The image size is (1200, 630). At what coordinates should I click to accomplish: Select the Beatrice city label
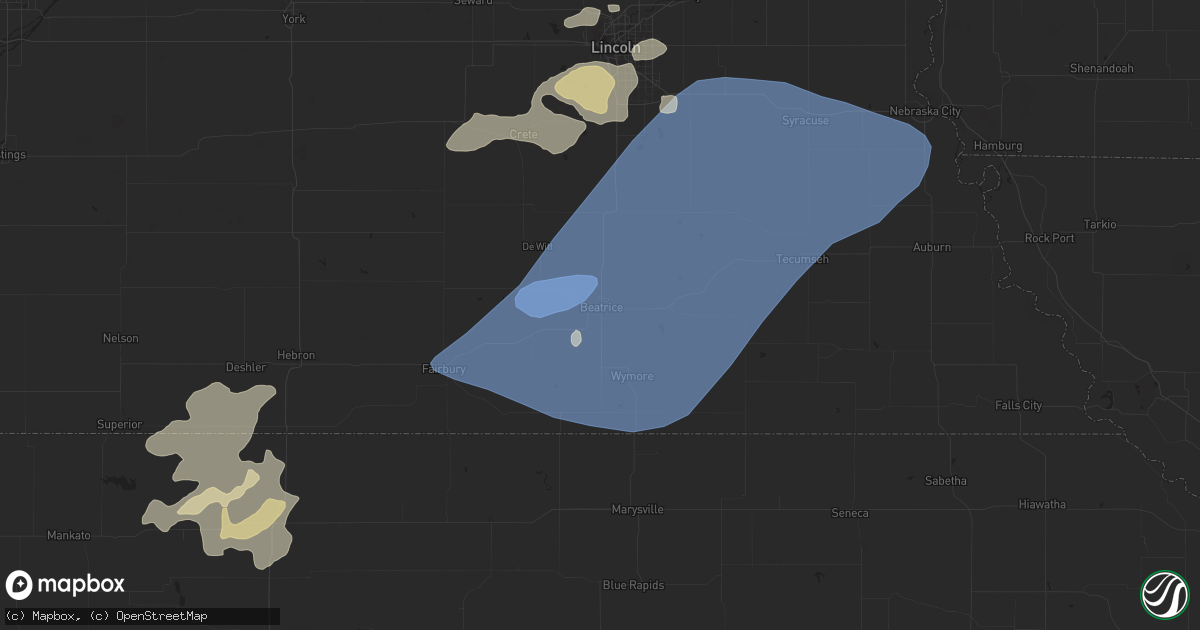(601, 308)
